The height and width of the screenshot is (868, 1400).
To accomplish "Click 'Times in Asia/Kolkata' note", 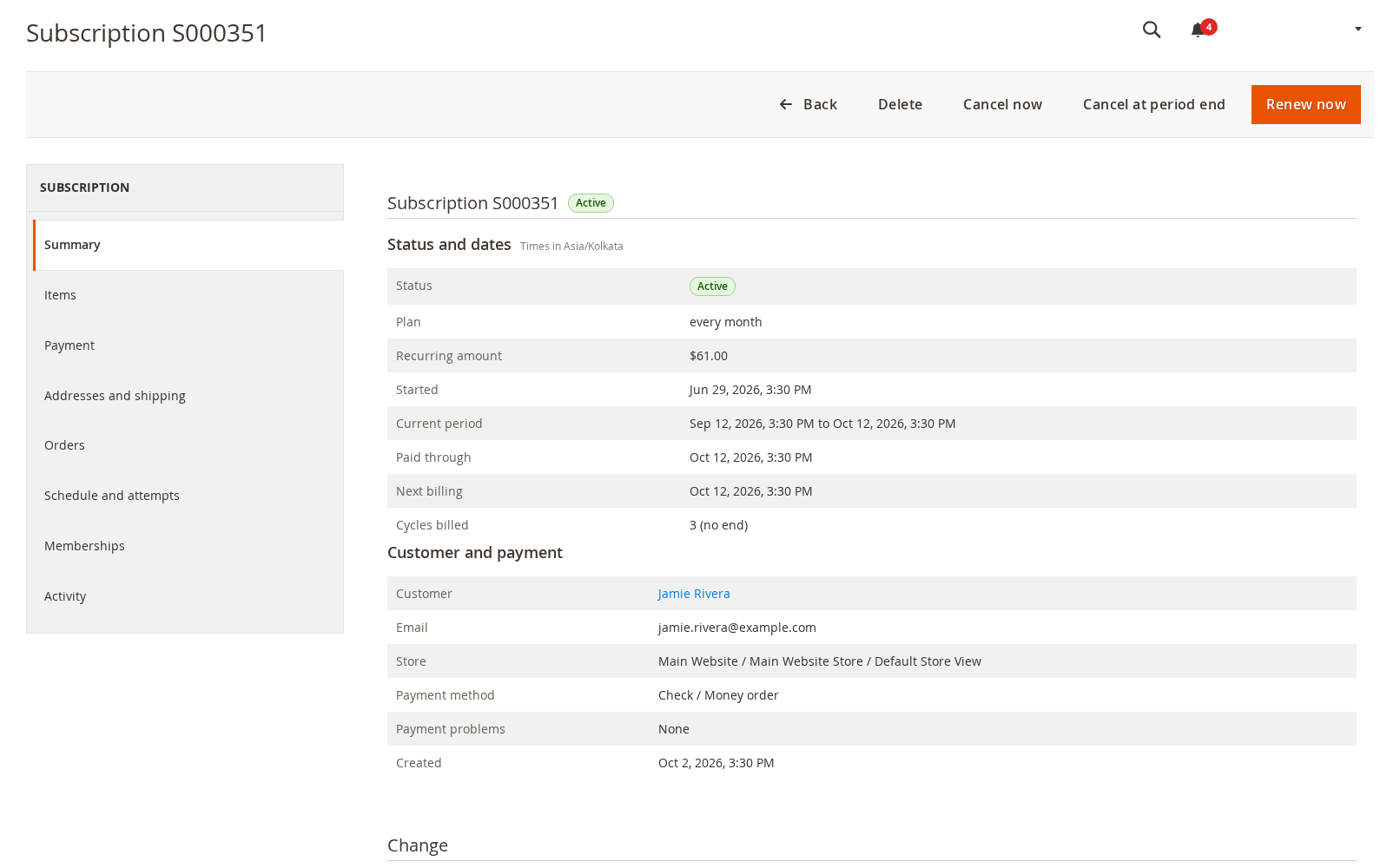I will (x=571, y=247).
